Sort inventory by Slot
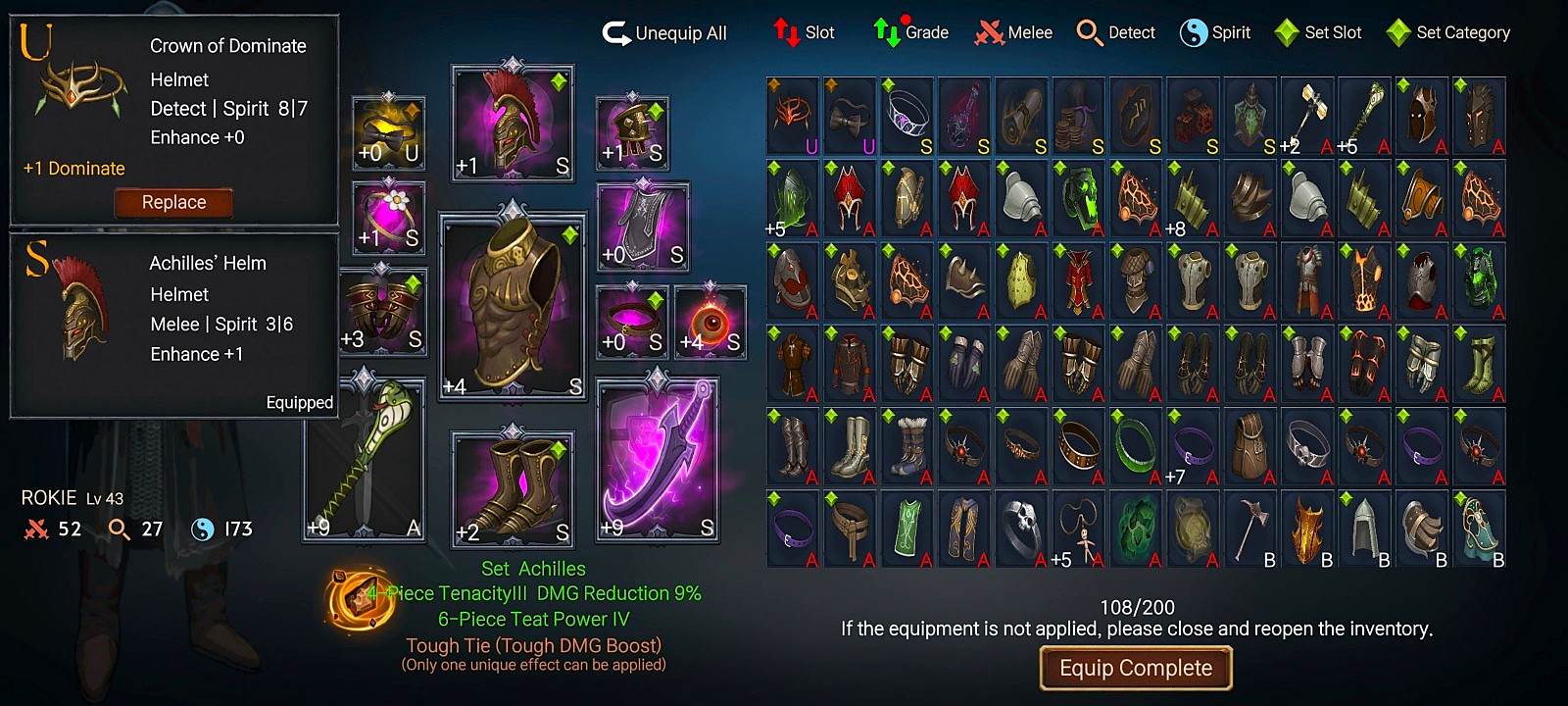This screenshot has width=1568, height=706. point(804,32)
